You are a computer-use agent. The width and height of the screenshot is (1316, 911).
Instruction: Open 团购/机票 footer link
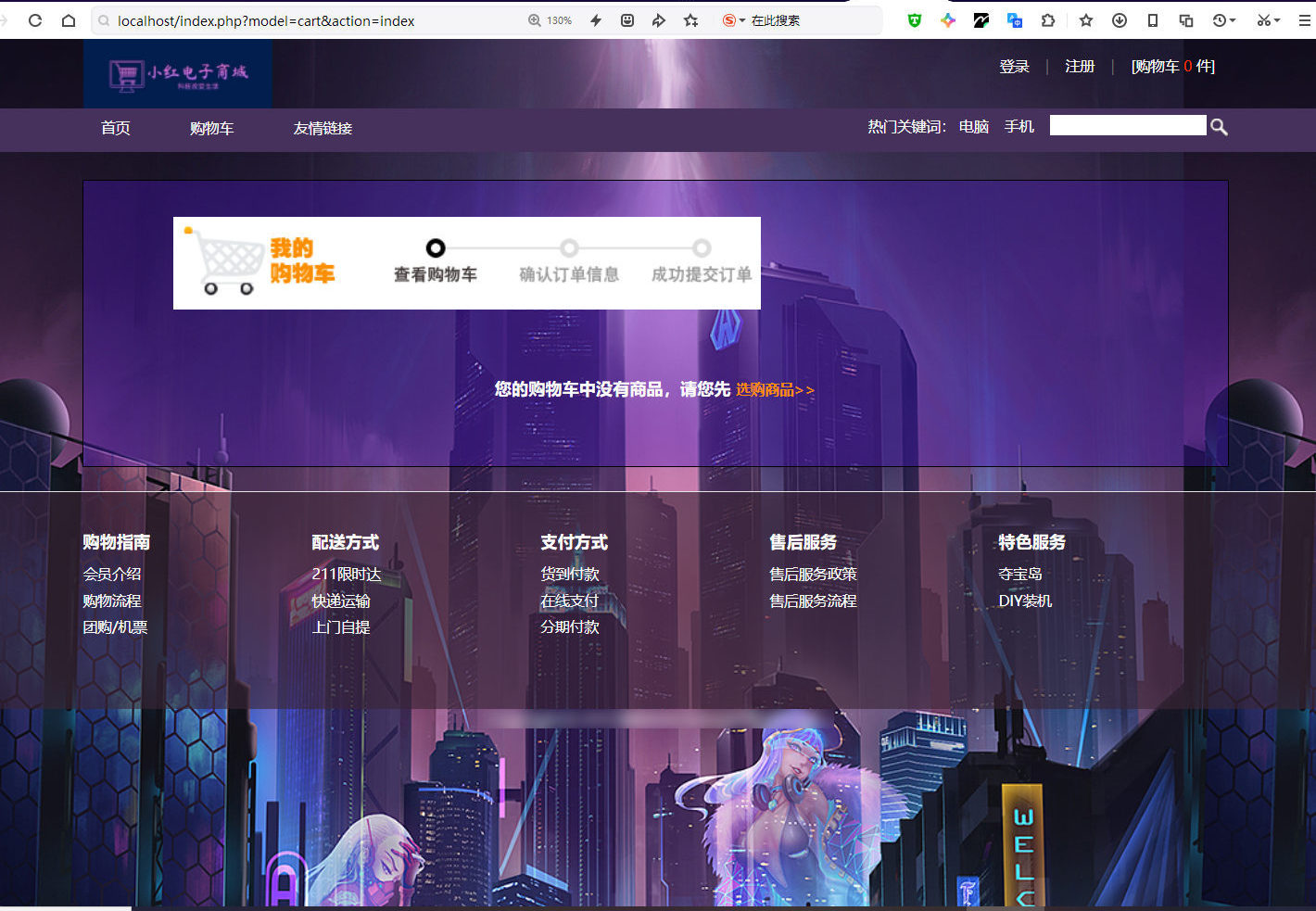point(115,627)
